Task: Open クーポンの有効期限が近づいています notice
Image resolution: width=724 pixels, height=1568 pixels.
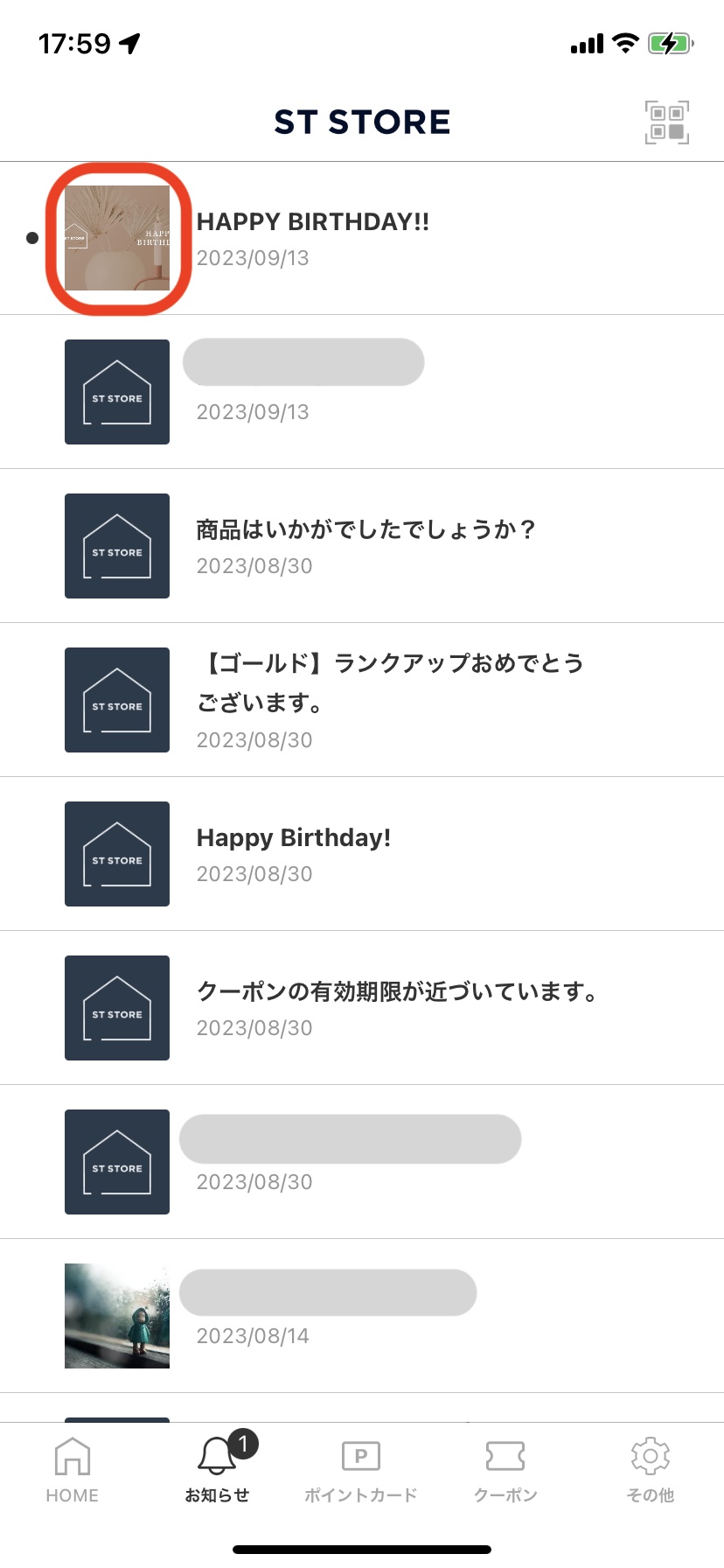Action: click(362, 1008)
